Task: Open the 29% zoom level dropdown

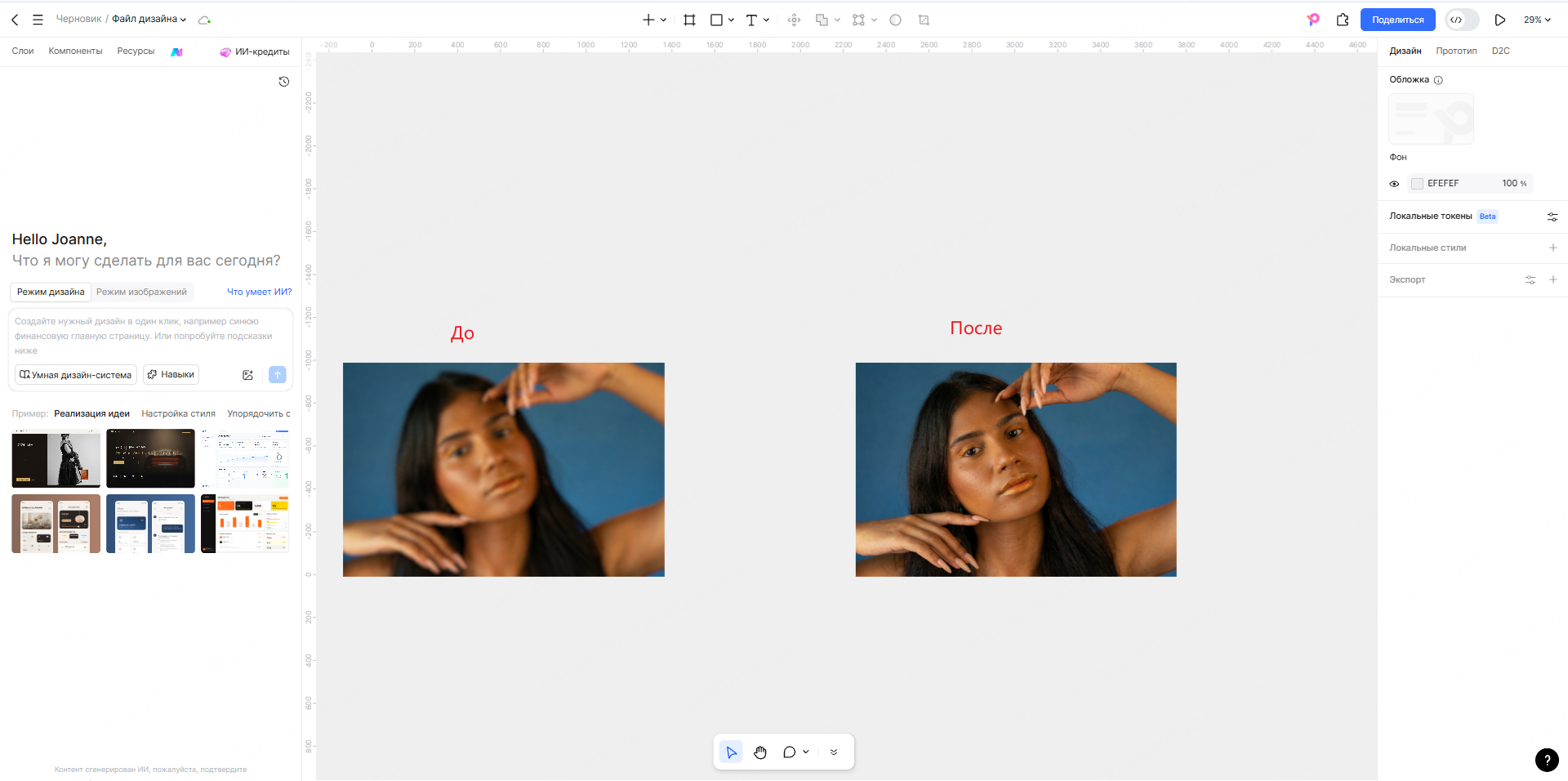Action: tap(1537, 20)
